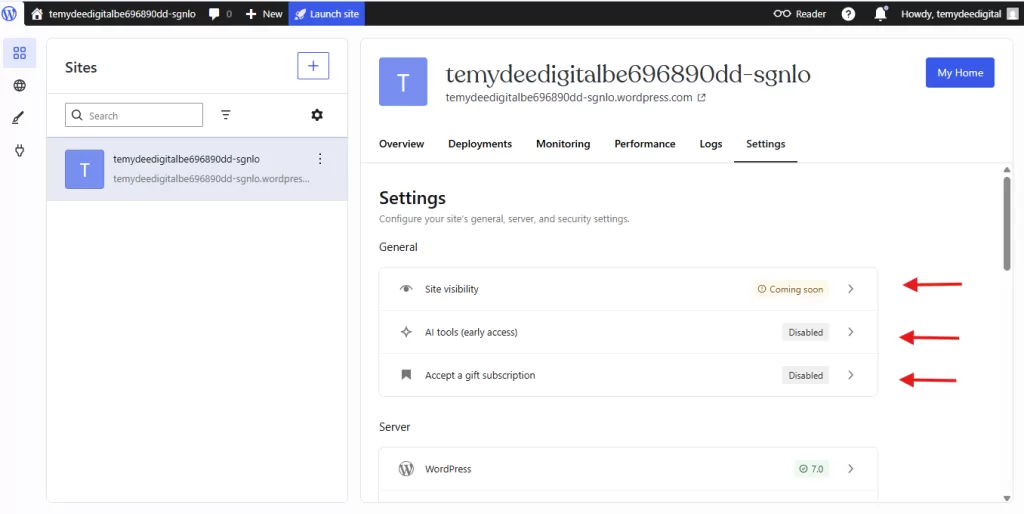The height and width of the screenshot is (514, 1024).
Task: Expand the Accept a gift subscription chevron
Action: pos(850,375)
